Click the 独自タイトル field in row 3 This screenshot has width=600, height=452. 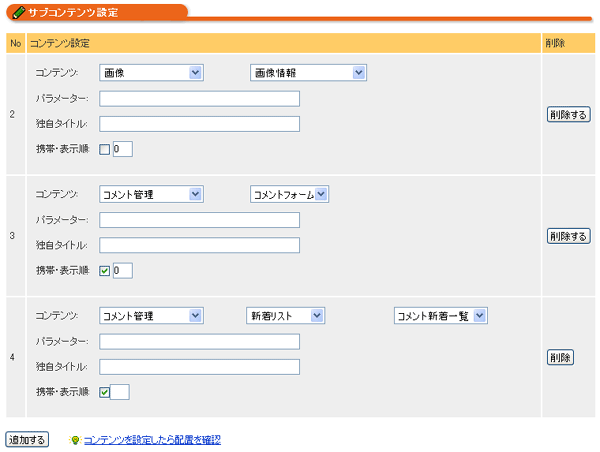click(x=199, y=245)
